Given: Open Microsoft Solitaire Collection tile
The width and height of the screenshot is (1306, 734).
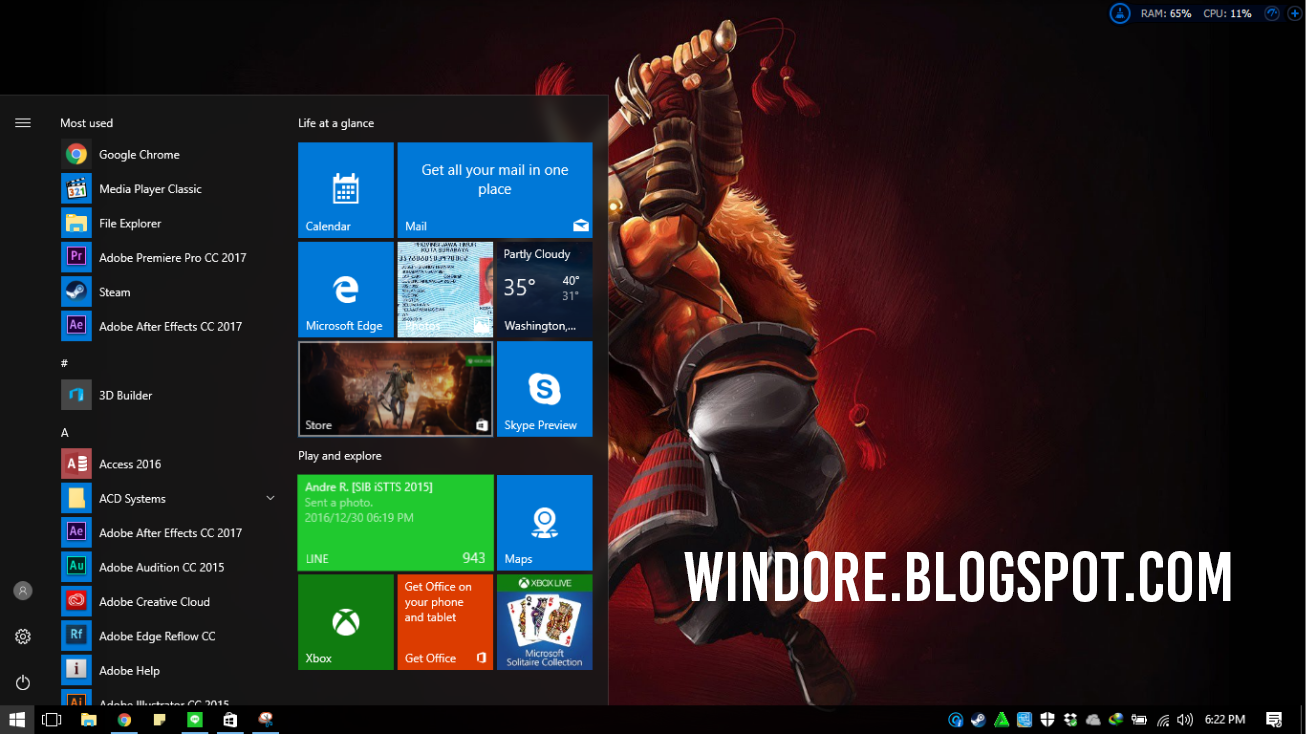Looking at the screenshot, I should [x=545, y=622].
